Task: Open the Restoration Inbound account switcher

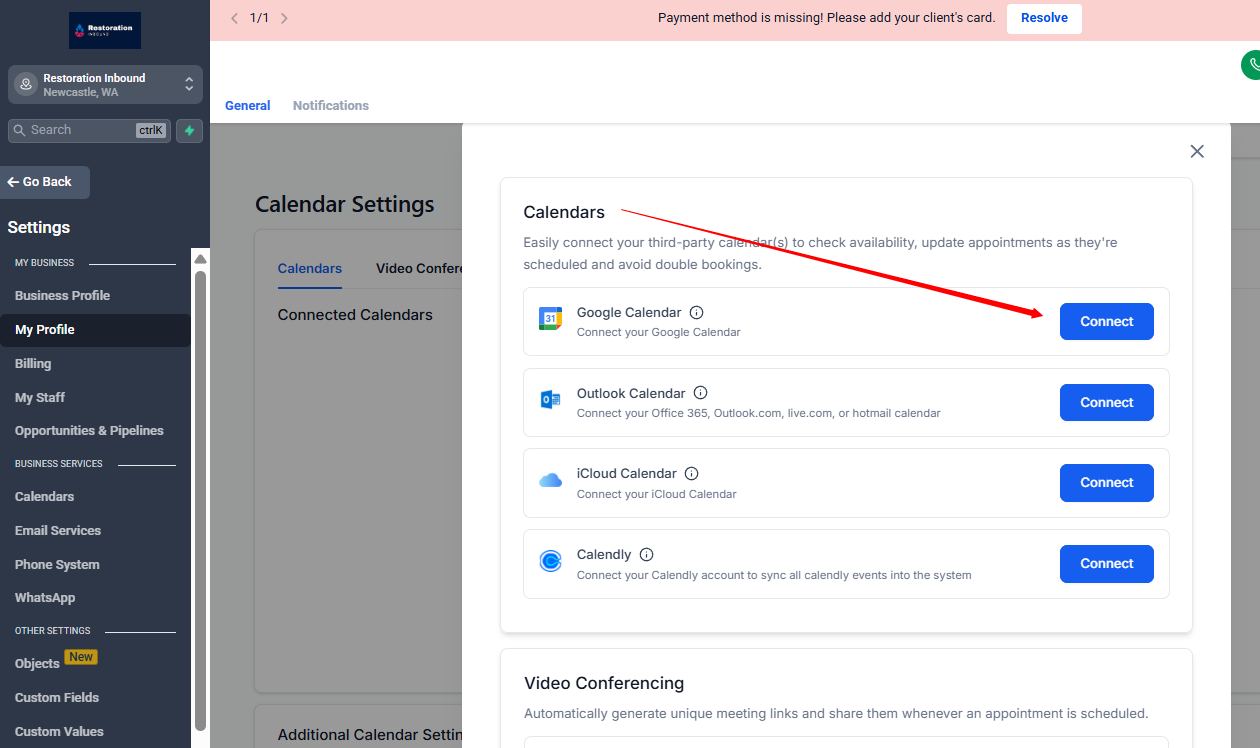Action: [105, 85]
